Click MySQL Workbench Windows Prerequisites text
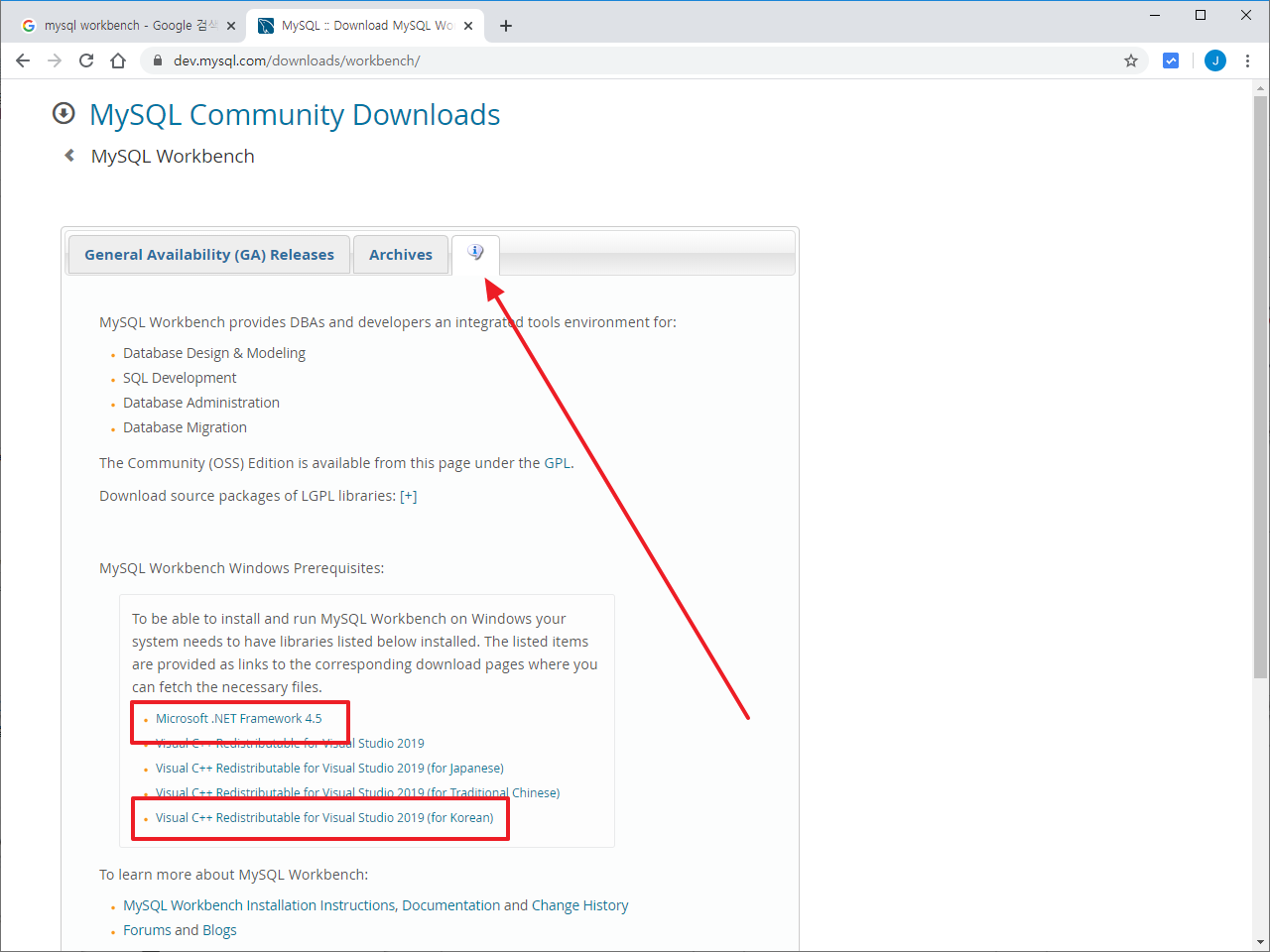This screenshot has width=1270, height=952. [x=242, y=568]
